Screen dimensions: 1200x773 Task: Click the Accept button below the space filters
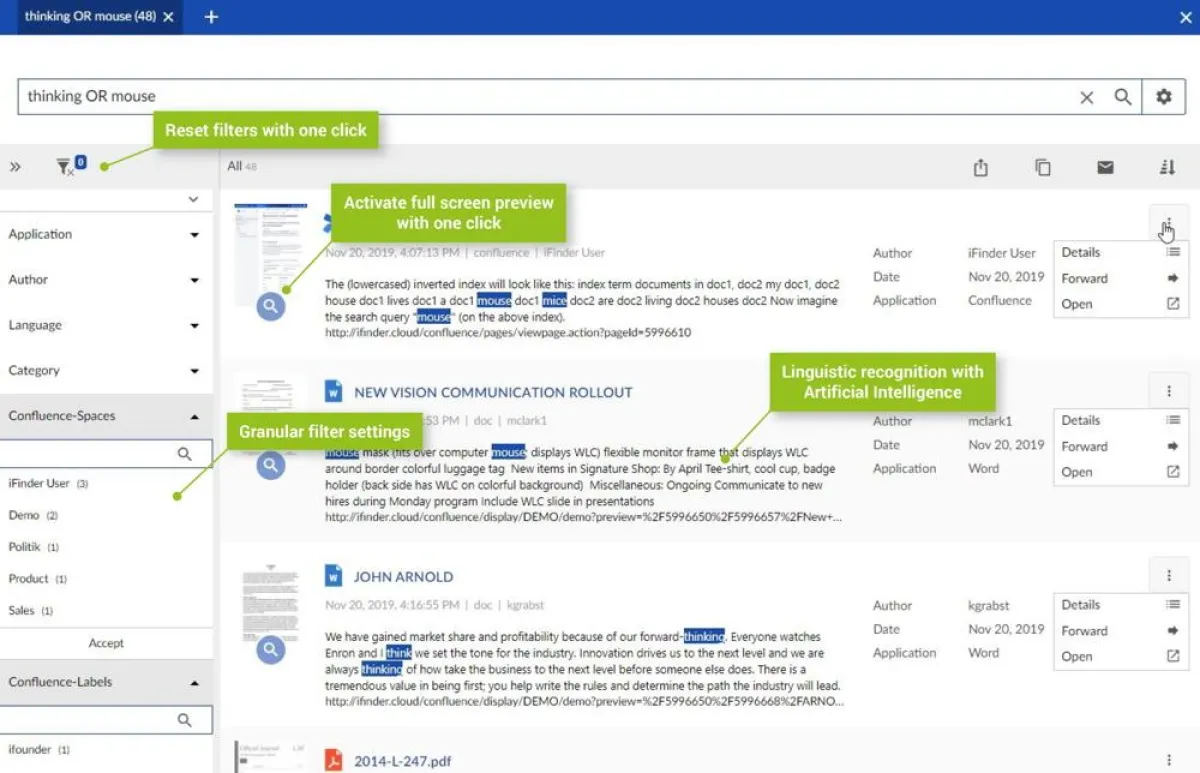coord(106,643)
